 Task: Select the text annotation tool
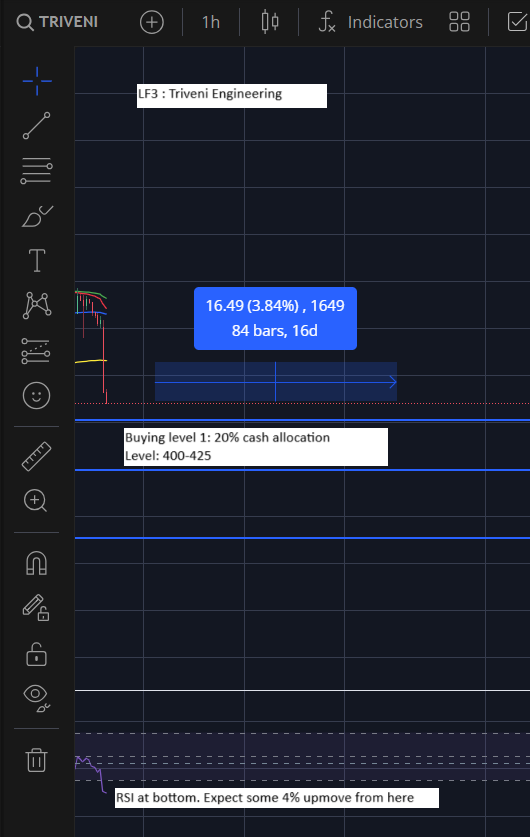click(37, 260)
